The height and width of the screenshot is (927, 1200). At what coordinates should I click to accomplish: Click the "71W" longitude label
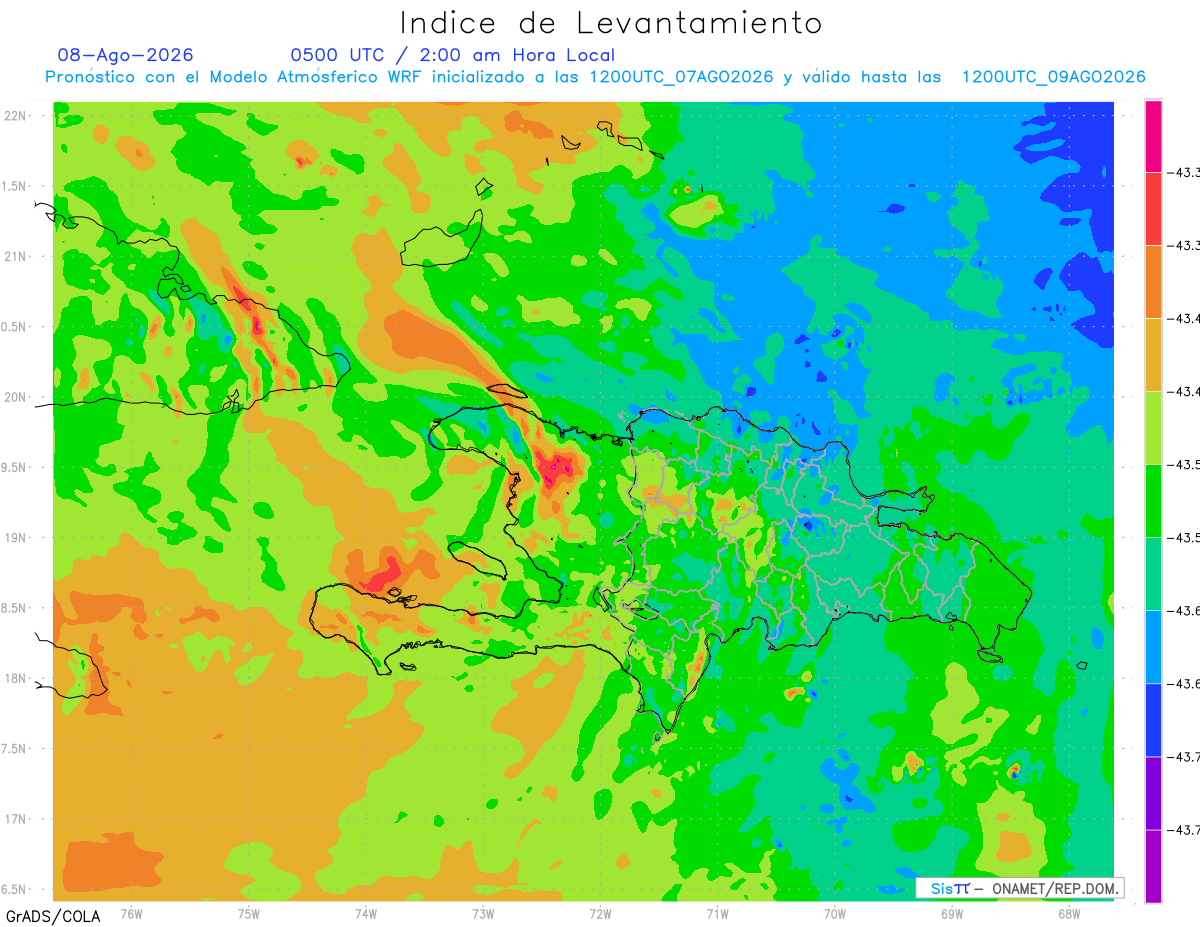pyautogui.click(x=717, y=912)
